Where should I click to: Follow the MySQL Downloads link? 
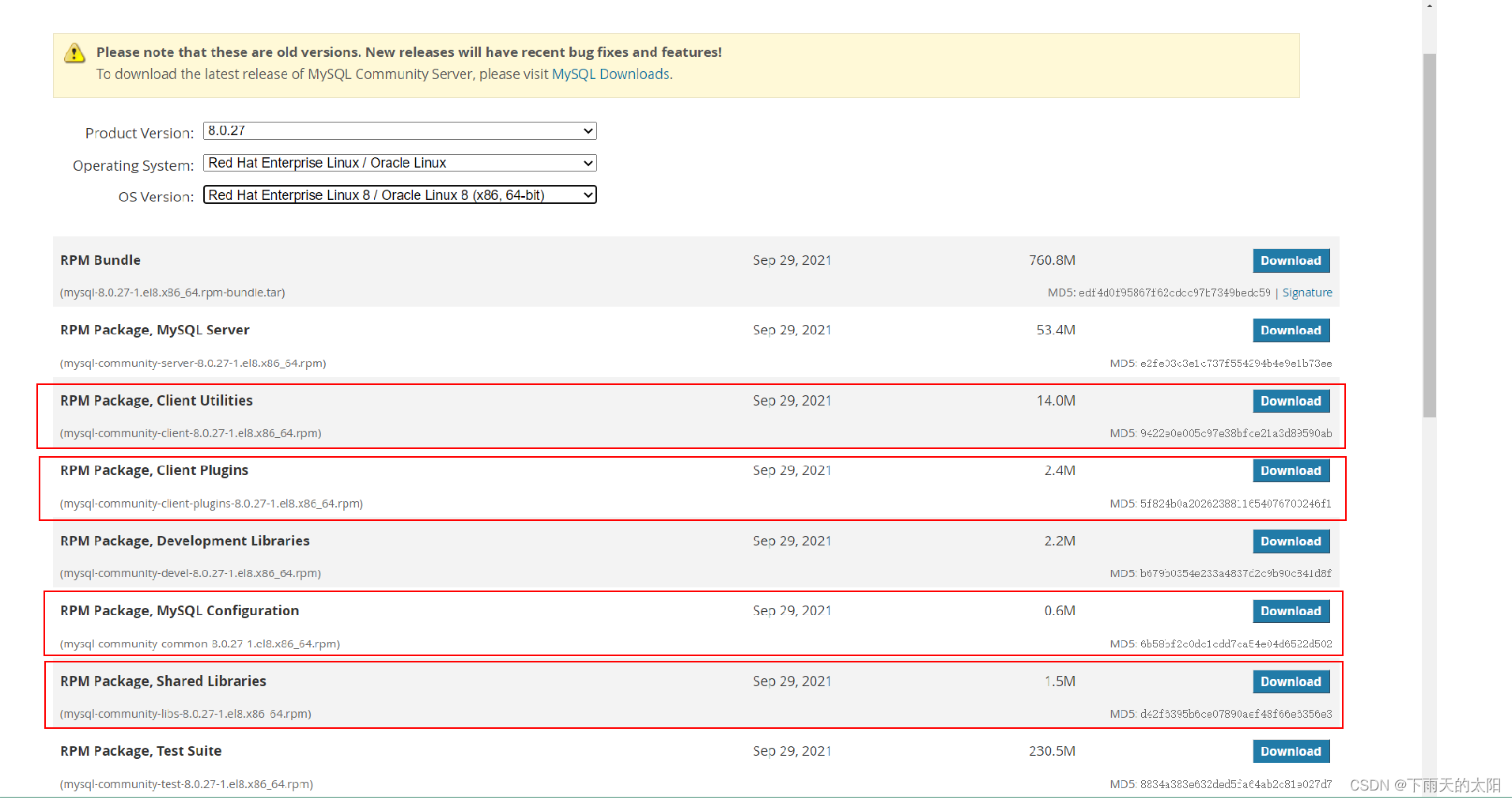(x=610, y=74)
